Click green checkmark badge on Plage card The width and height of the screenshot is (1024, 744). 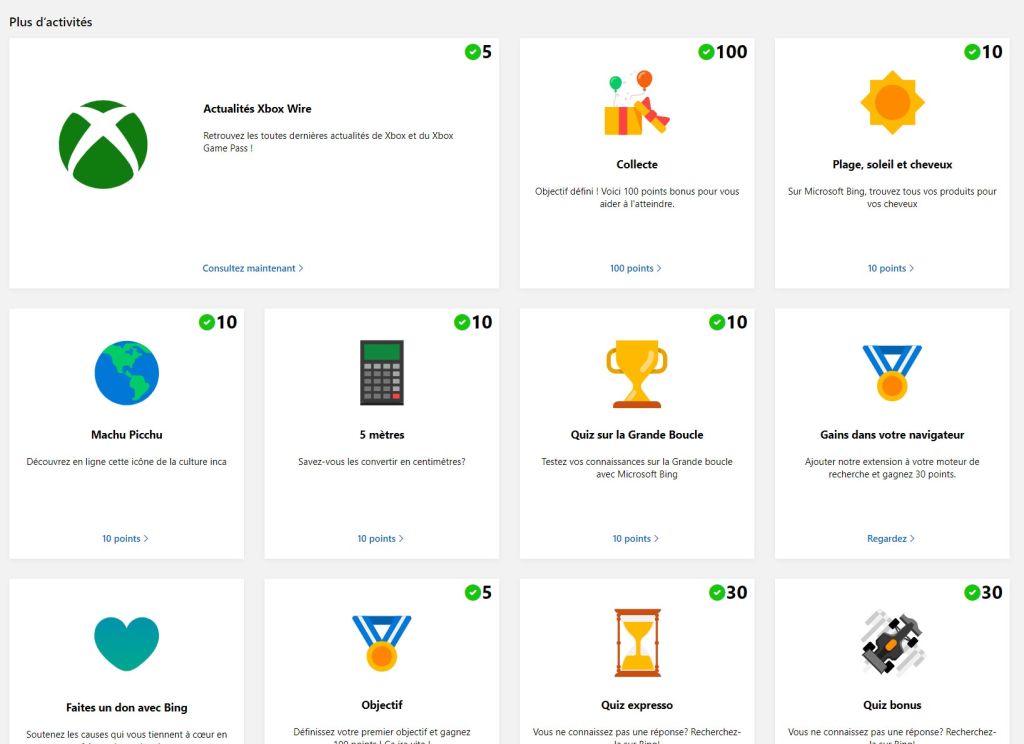tap(972, 52)
